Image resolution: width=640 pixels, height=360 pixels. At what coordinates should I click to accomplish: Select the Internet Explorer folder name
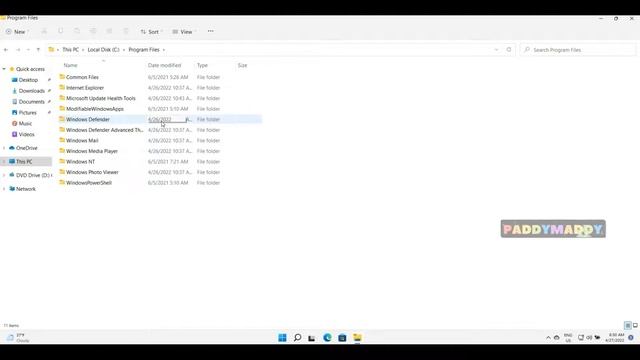[x=85, y=88]
